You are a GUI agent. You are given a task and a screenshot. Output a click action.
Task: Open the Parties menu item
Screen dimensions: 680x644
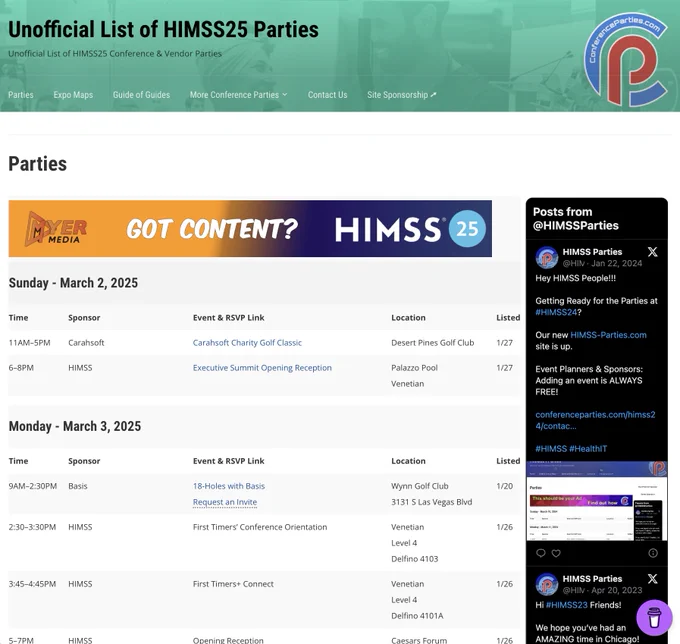(21, 95)
